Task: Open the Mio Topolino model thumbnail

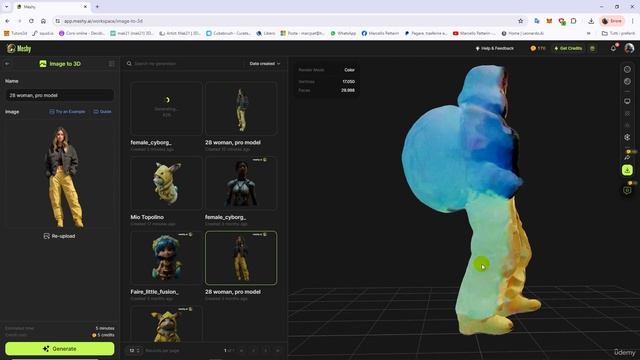Action: 166,183
